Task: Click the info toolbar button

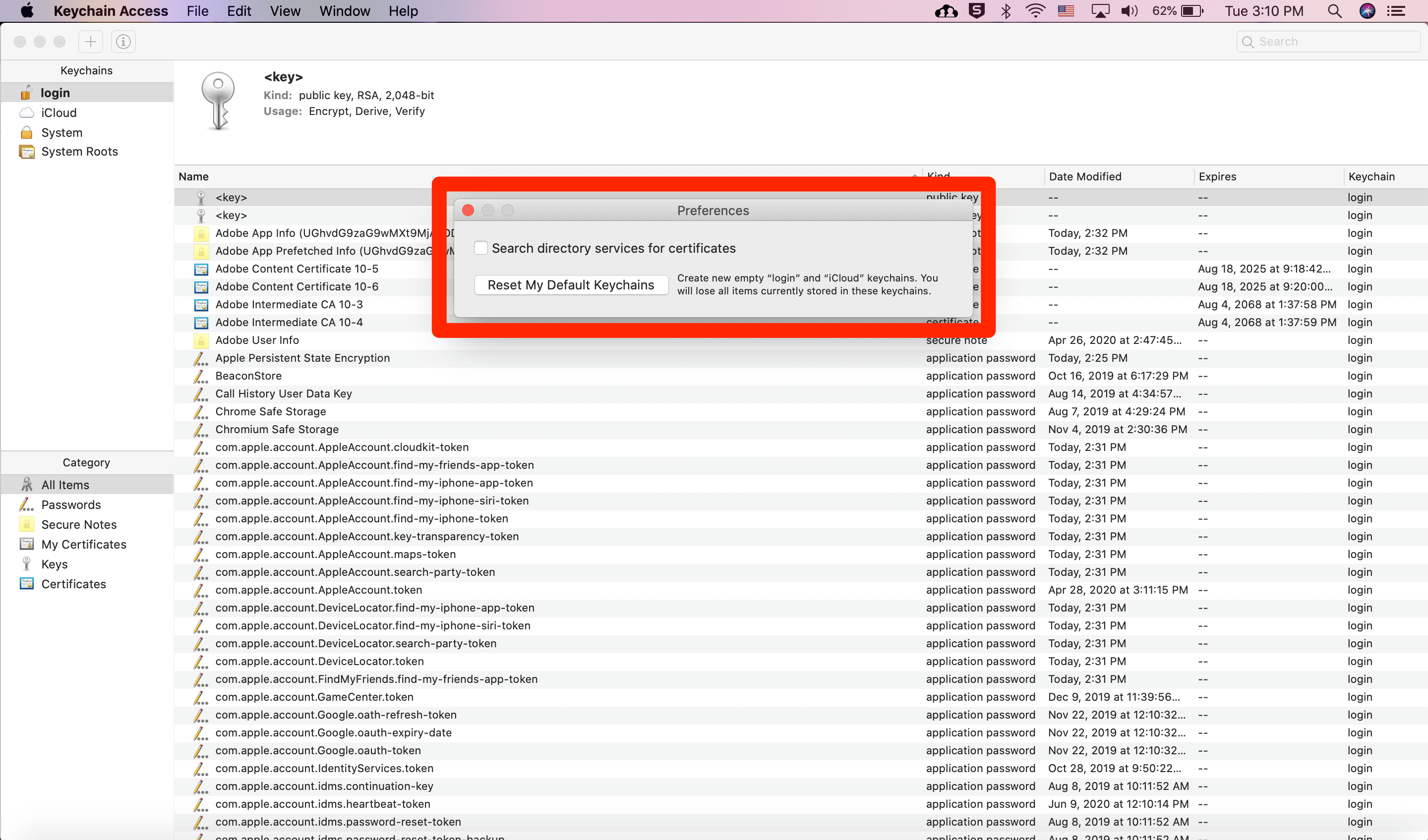Action: 123,41
